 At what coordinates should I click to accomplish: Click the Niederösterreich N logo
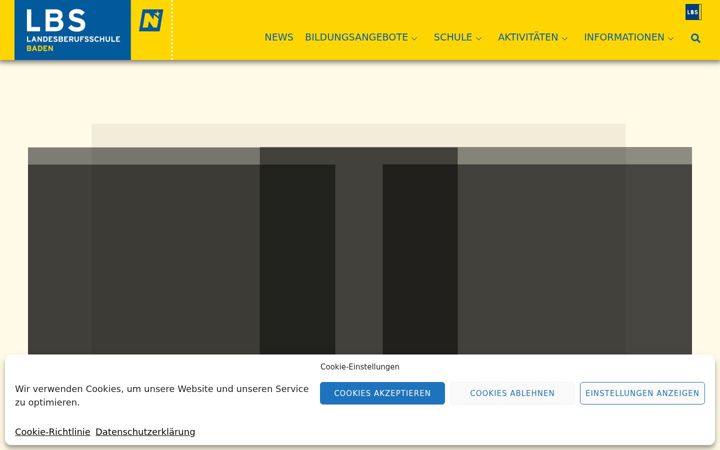(x=151, y=21)
